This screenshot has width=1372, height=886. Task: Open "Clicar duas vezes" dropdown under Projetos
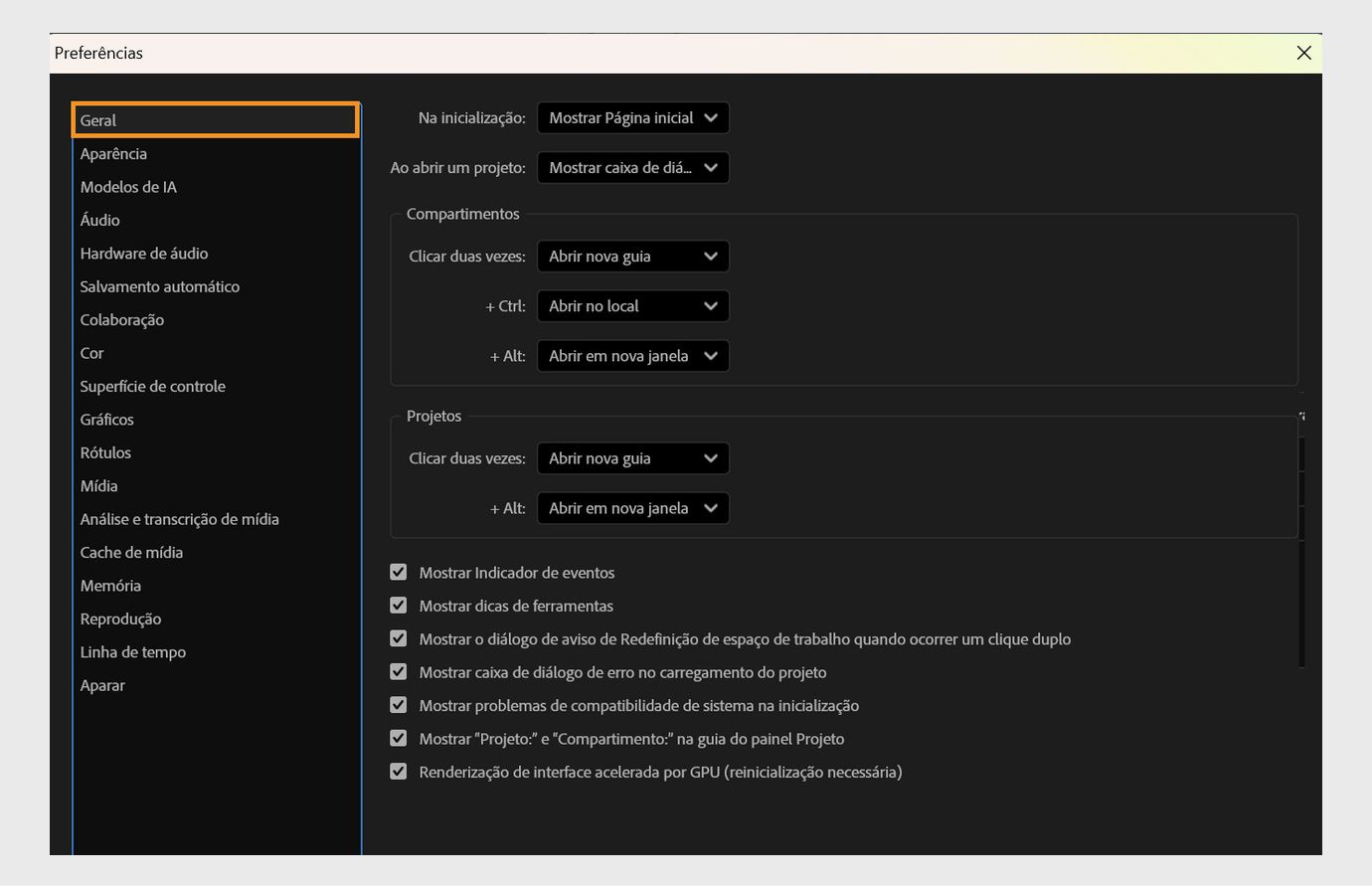[632, 457]
